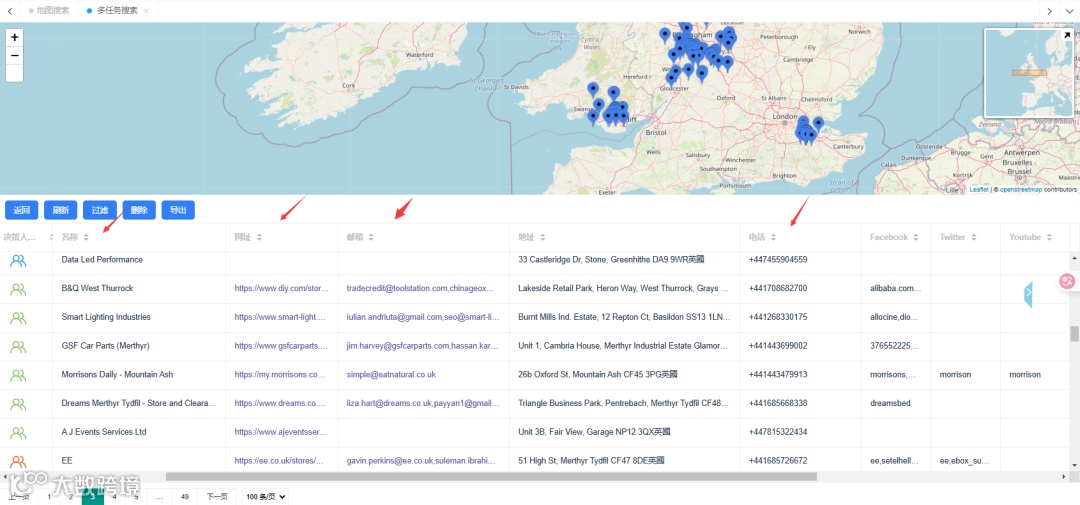
Task: Sort table by 电话 column
Action: pyautogui.click(x=773, y=237)
